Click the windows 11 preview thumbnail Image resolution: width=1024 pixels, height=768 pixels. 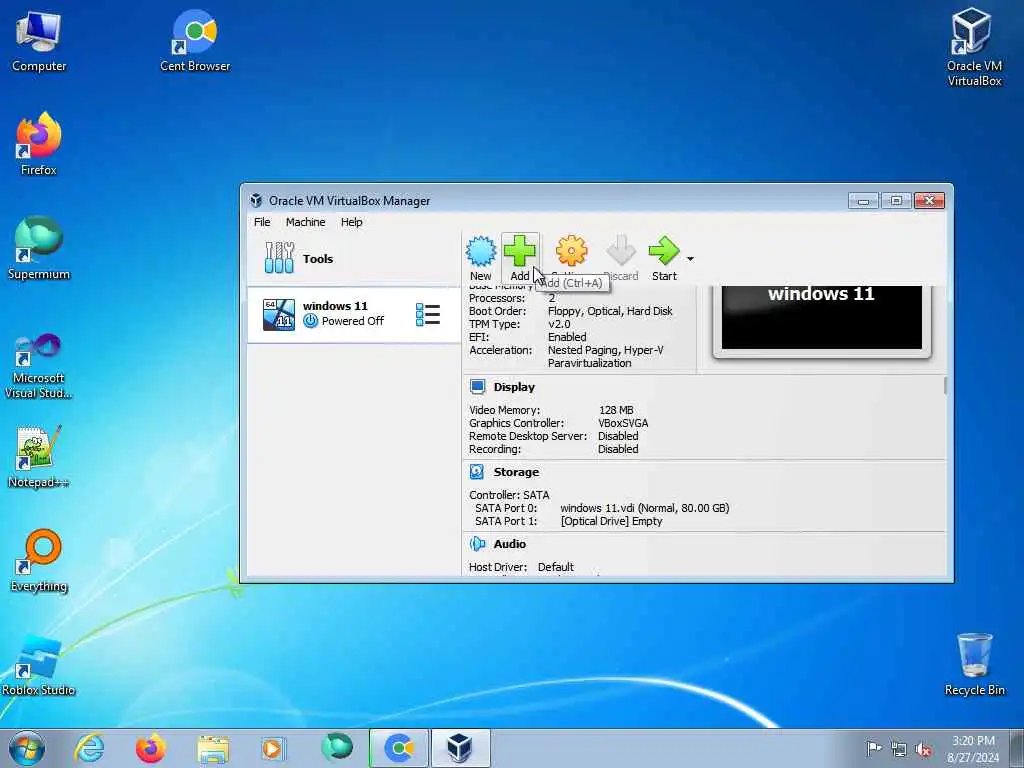(x=822, y=319)
